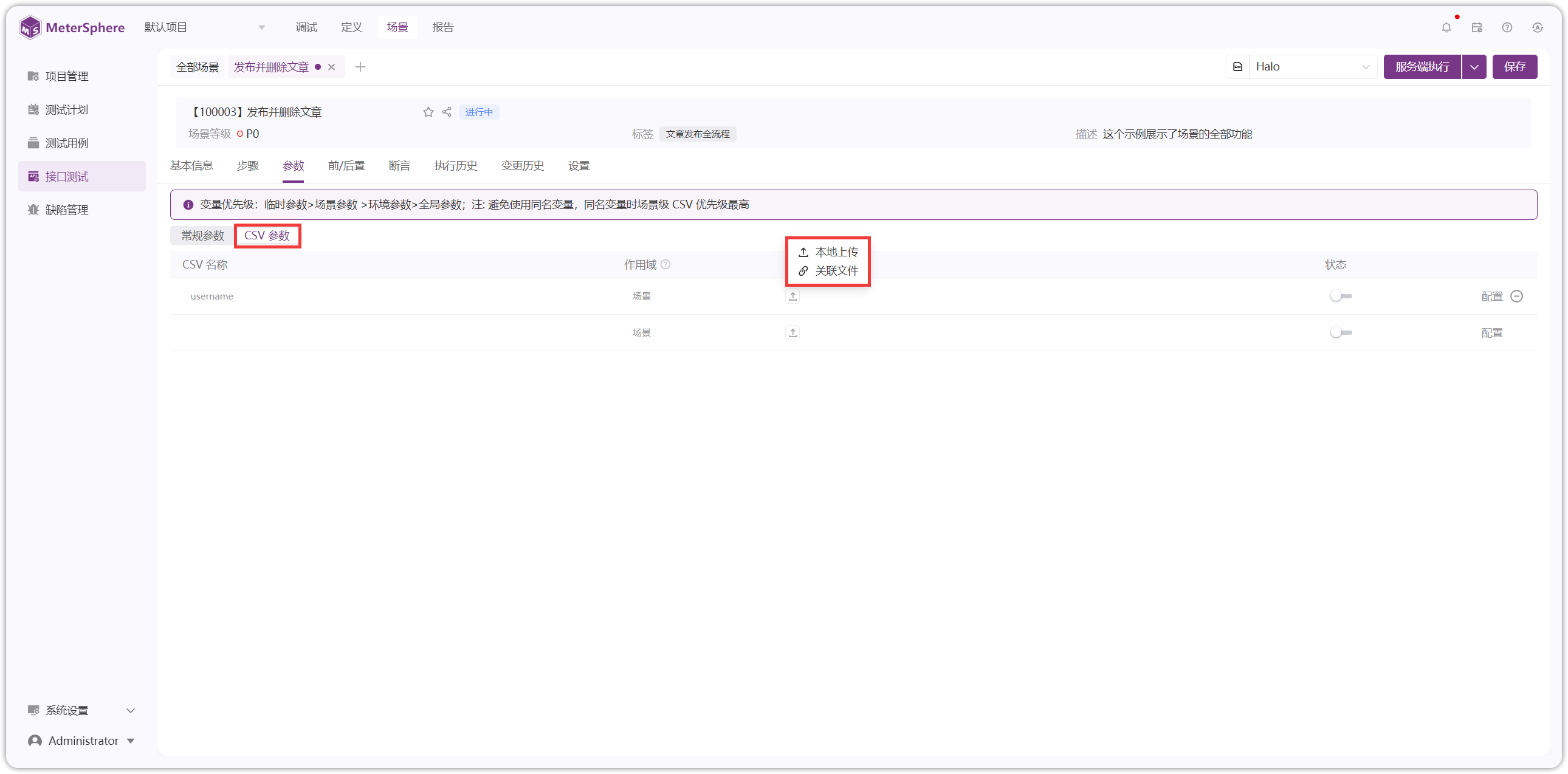Image resolution: width=1568 pixels, height=774 pixels.
Task: Open the 全部场景 tab
Action: tap(198, 67)
